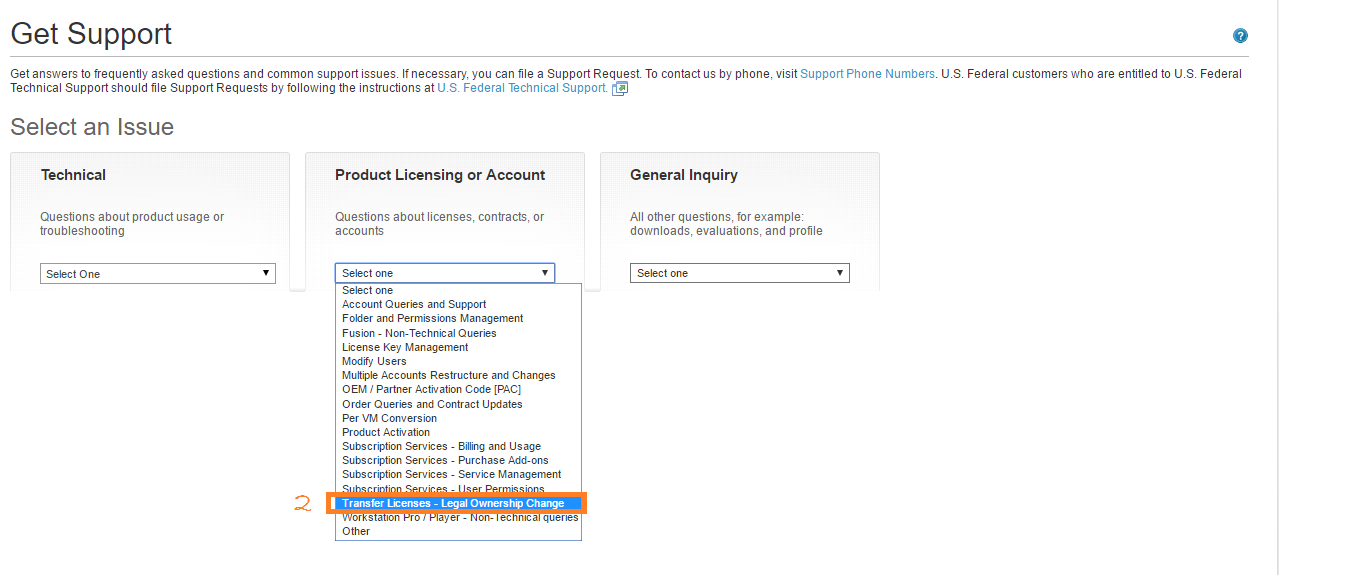Select Product Activation option
Screen dimensions: 1355x584
[385, 432]
